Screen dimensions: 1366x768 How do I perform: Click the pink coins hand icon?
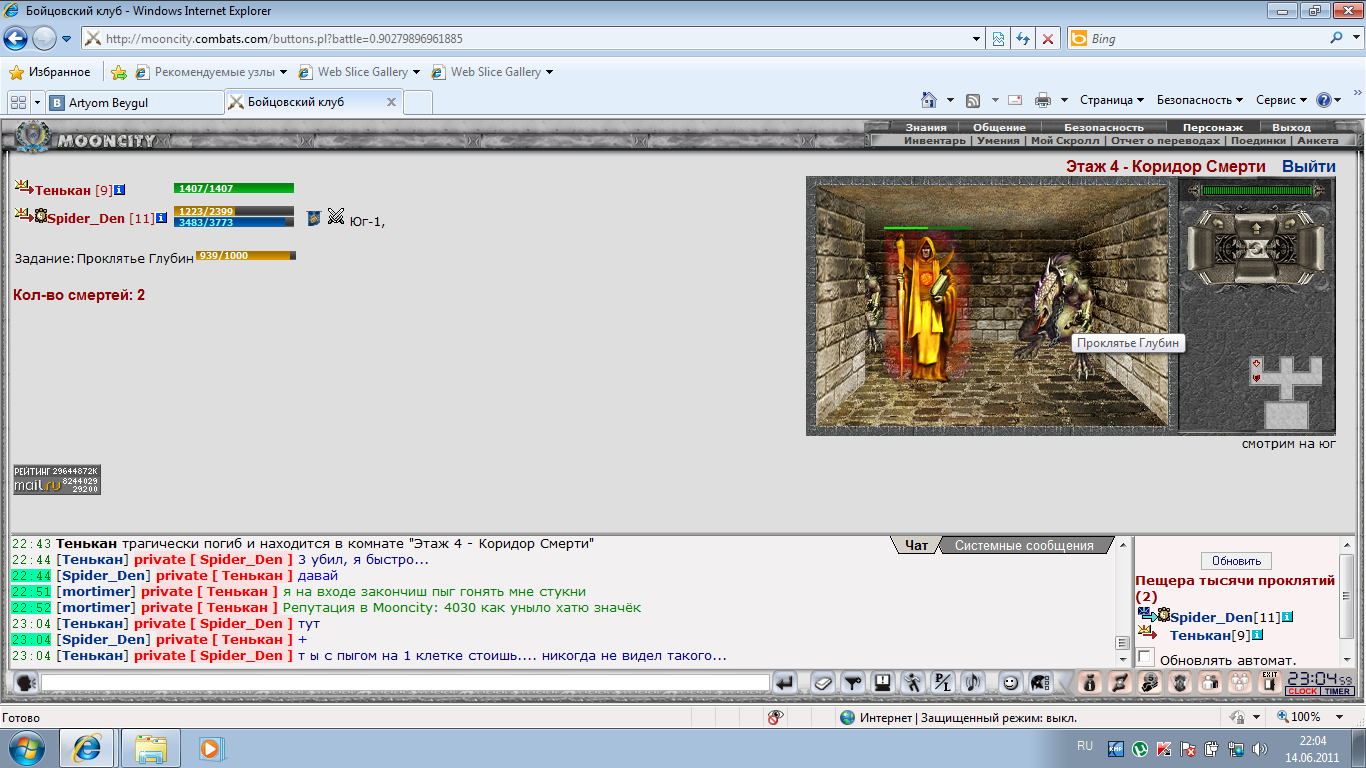[x=1151, y=683]
